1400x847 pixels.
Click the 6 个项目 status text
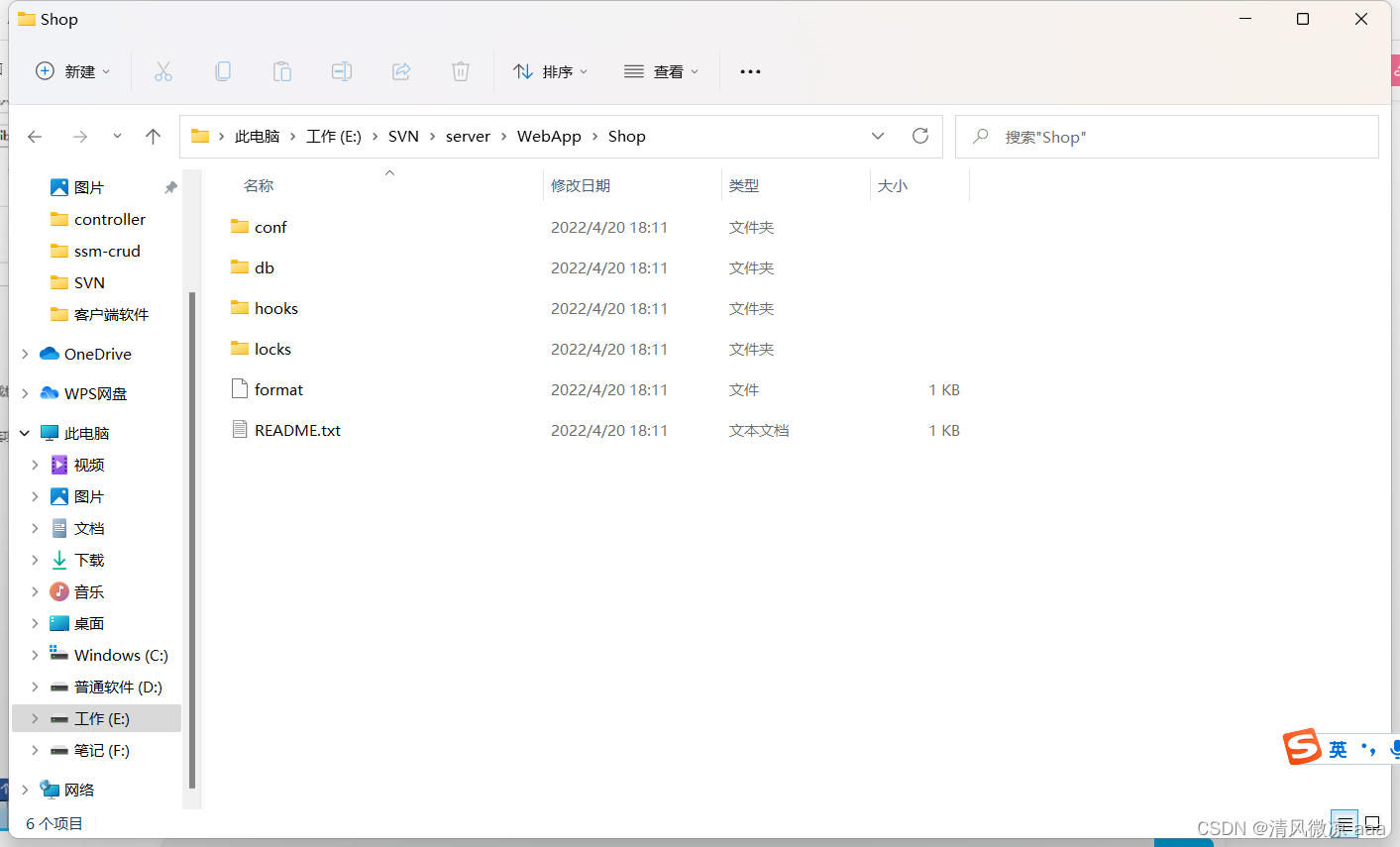(x=54, y=823)
